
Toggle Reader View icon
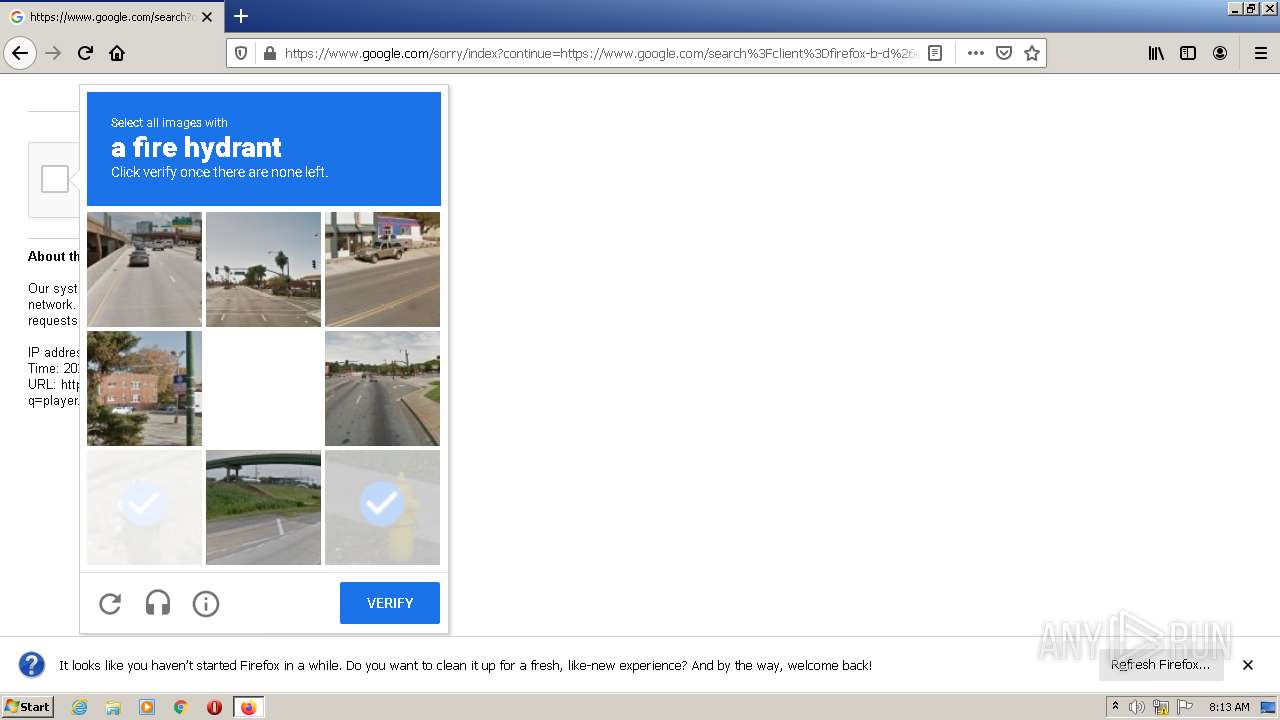tap(935, 53)
